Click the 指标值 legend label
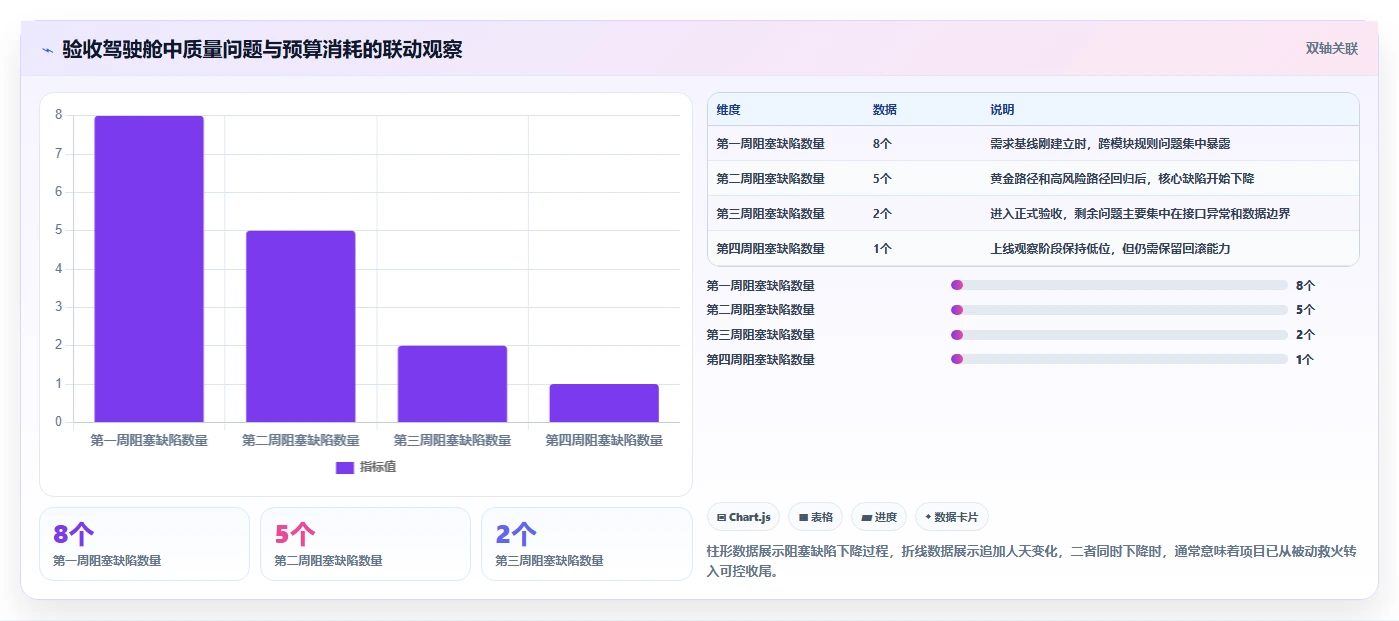This screenshot has height=621, width=1399. point(378,467)
